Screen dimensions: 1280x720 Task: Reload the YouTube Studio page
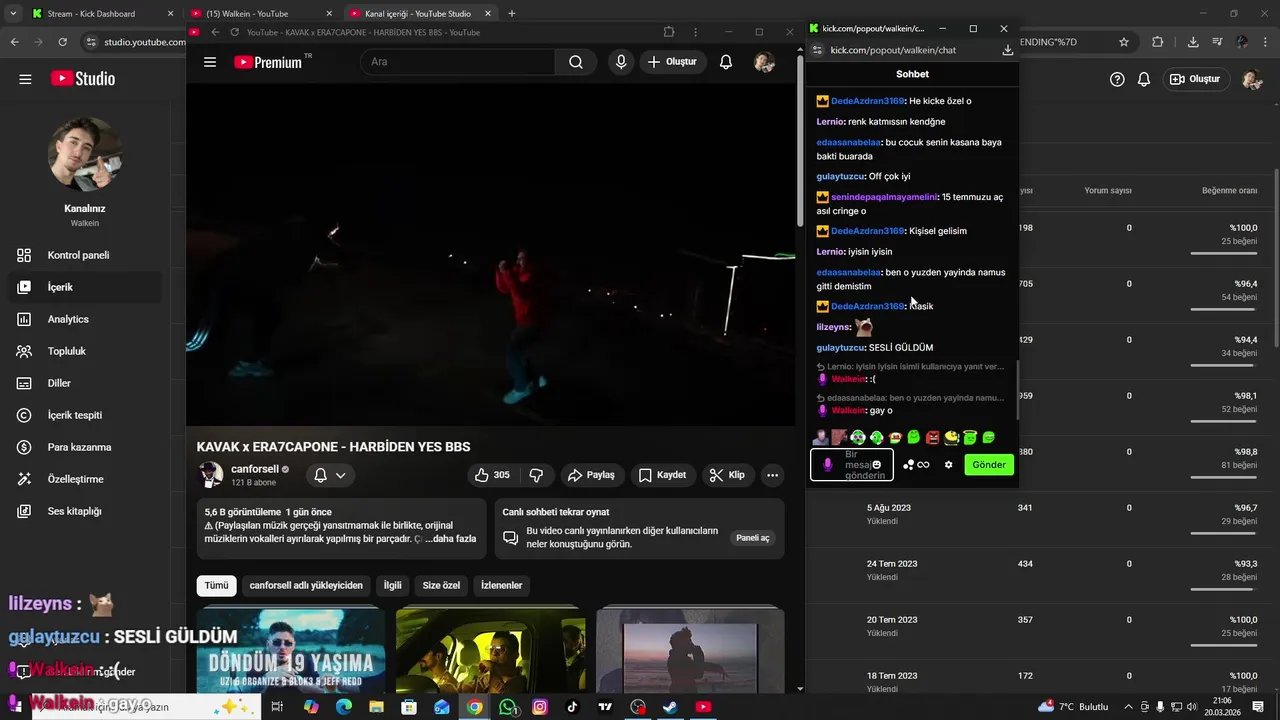62,42
